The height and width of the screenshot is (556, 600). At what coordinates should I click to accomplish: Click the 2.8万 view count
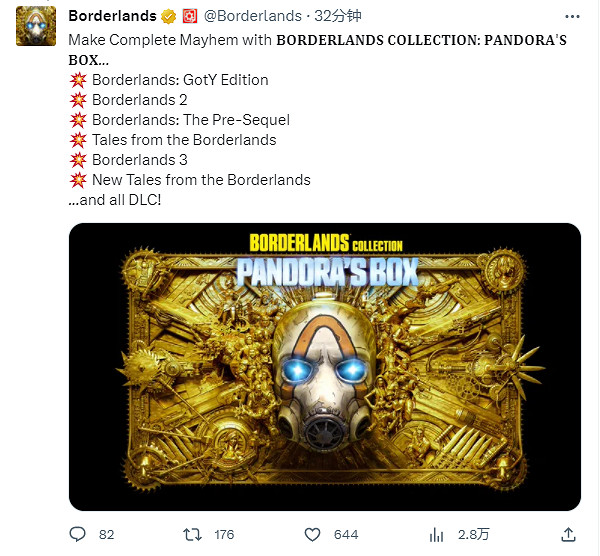(473, 535)
